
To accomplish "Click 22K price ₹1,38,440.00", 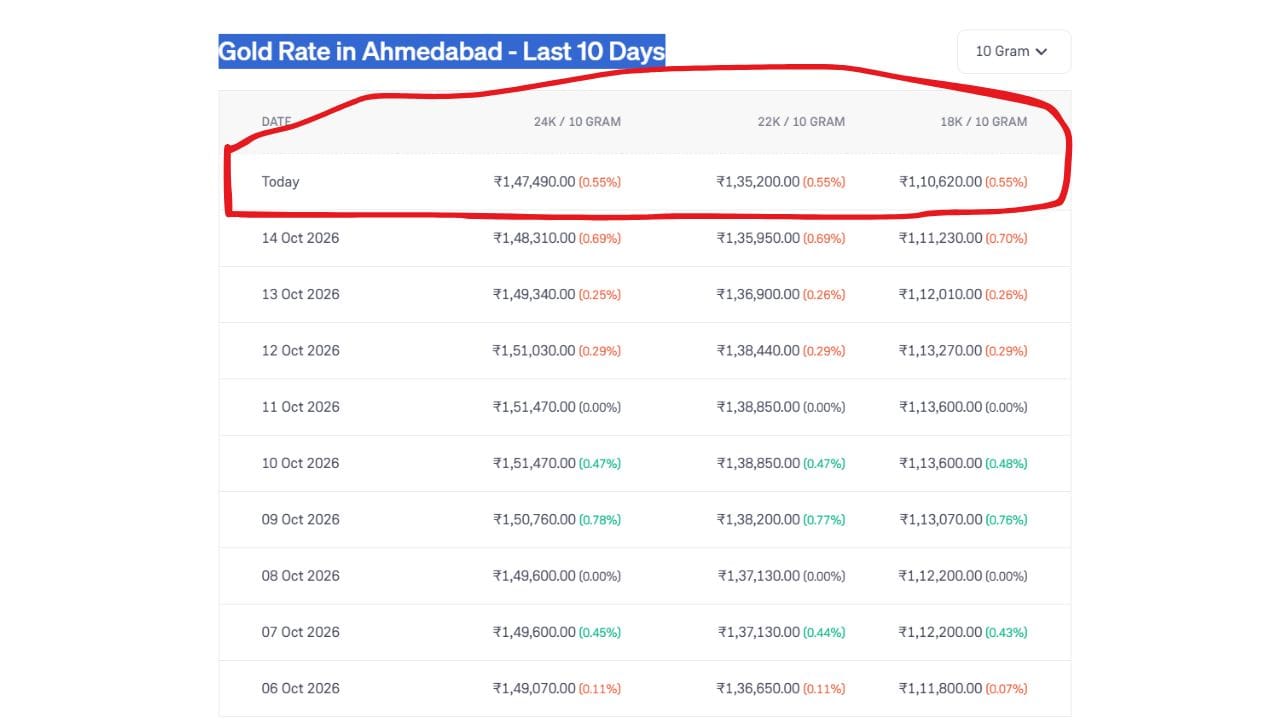I will click(x=758, y=351).
